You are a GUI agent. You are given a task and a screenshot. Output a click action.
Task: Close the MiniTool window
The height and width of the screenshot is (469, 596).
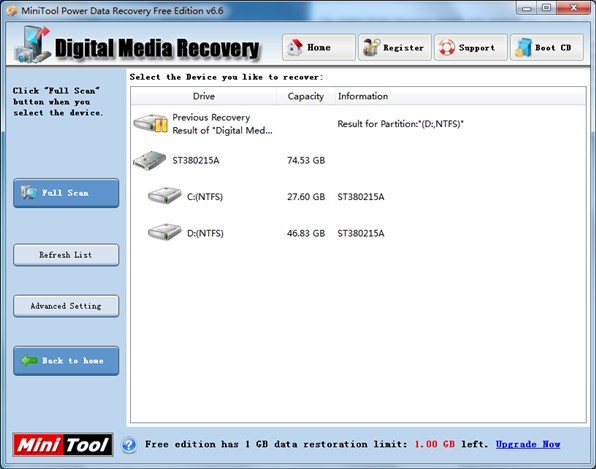(x=574, y=8)
